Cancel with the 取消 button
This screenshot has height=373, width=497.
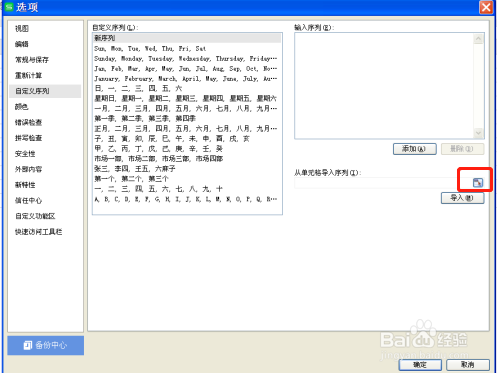(x=468, y=365)
